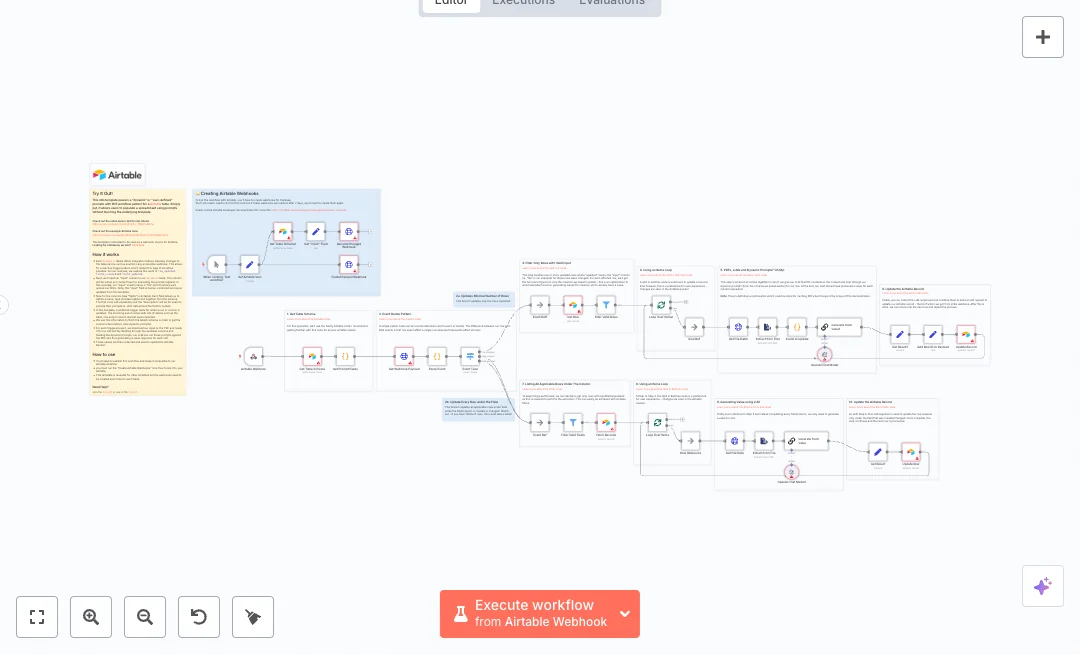This screenshot has width=1080, height=654.
Task: Zoom in on the canvas
Action: click(x=91, y=617)
